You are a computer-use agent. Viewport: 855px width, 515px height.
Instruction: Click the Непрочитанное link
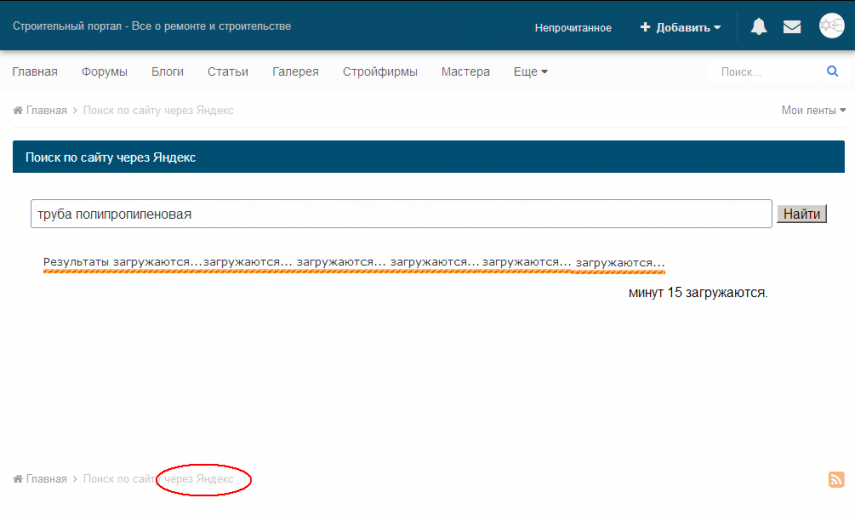(x=573, y=28)
